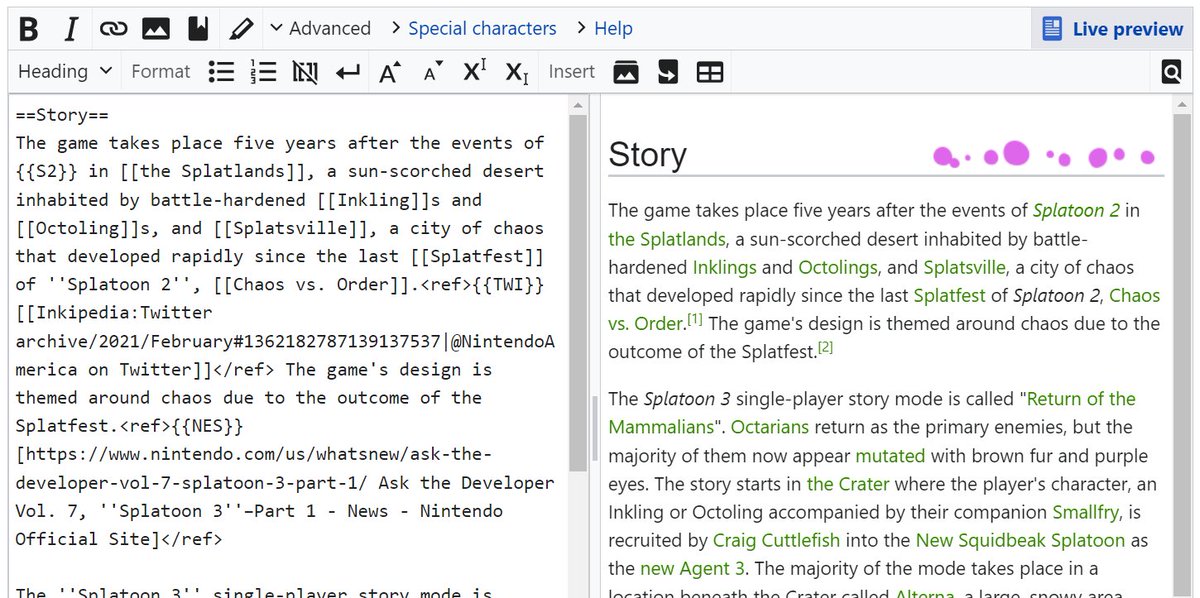Screen dimensions: 1200x598
Task: Open footnote reference [2]
Action: [825, 347]
